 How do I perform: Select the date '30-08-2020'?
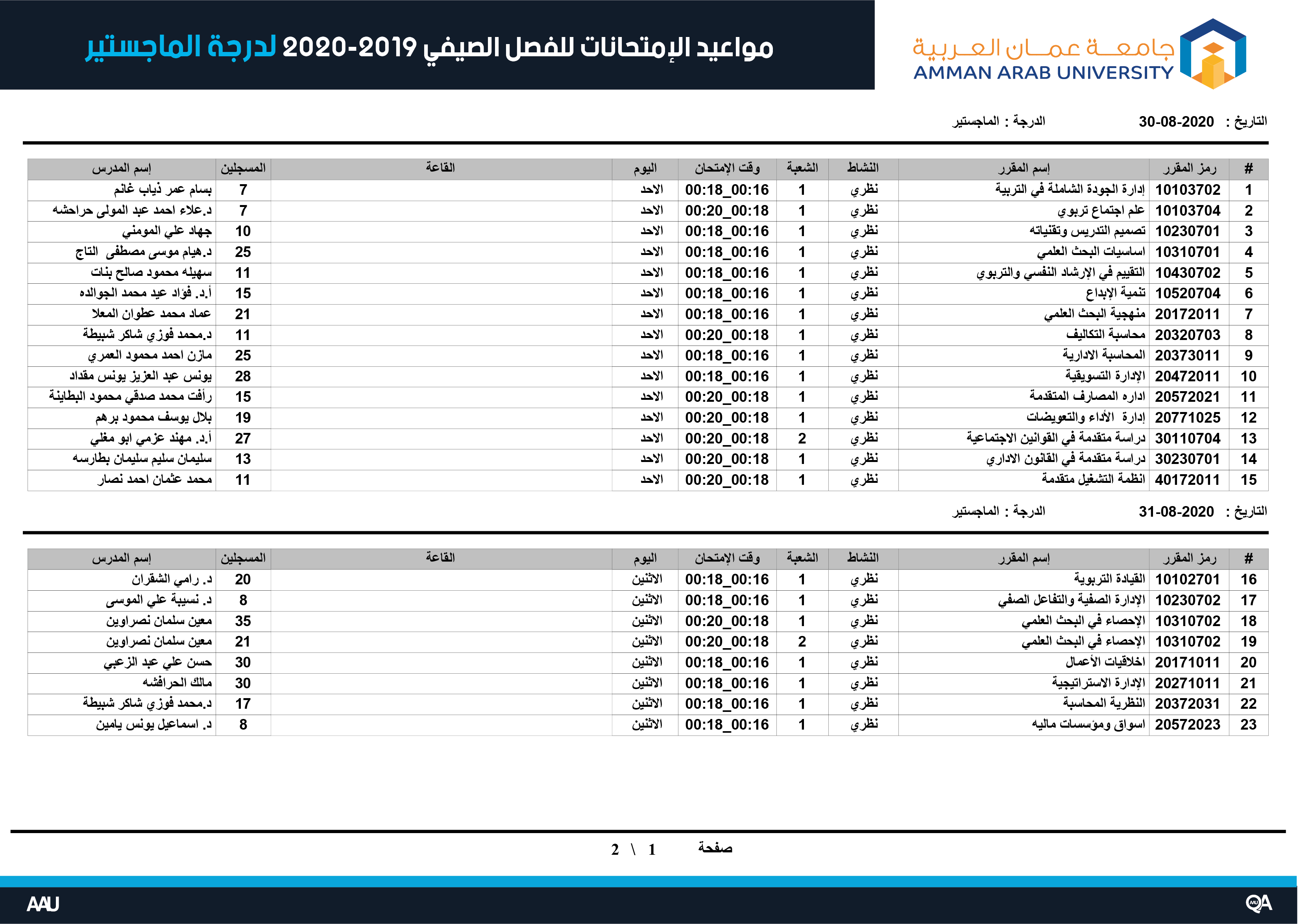(x=1176, y=122)
